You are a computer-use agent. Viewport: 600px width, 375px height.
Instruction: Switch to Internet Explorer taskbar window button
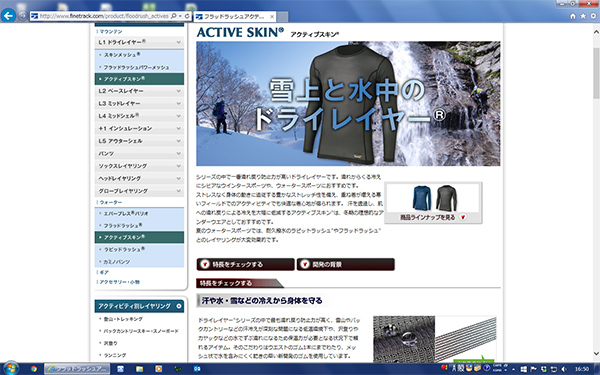pos(77,369)
